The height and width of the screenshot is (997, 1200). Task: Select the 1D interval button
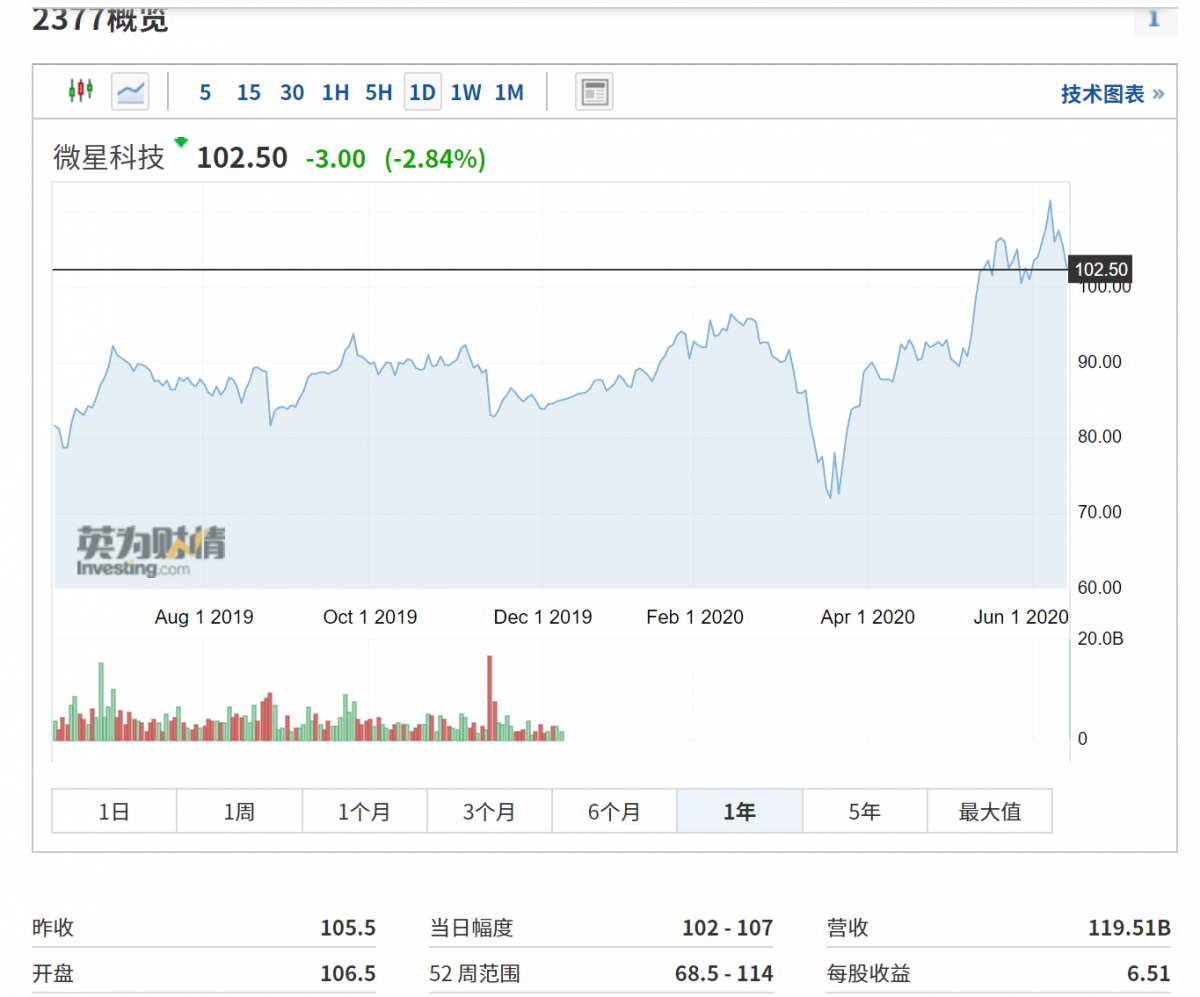(x=422, y=93)
